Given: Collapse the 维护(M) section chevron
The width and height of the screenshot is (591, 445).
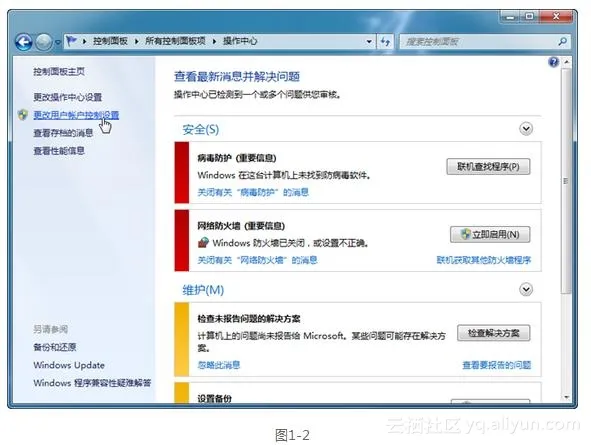Looking at the screenshot, I should tap(526, 289).
